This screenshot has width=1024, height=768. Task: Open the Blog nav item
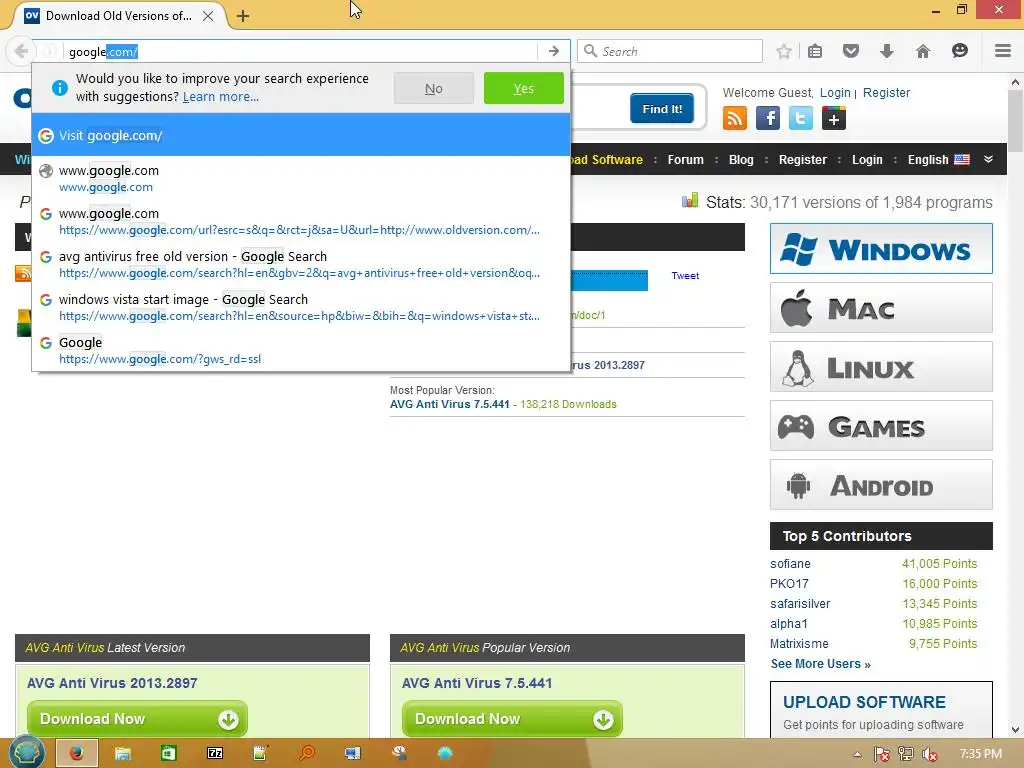click(741, 159)
